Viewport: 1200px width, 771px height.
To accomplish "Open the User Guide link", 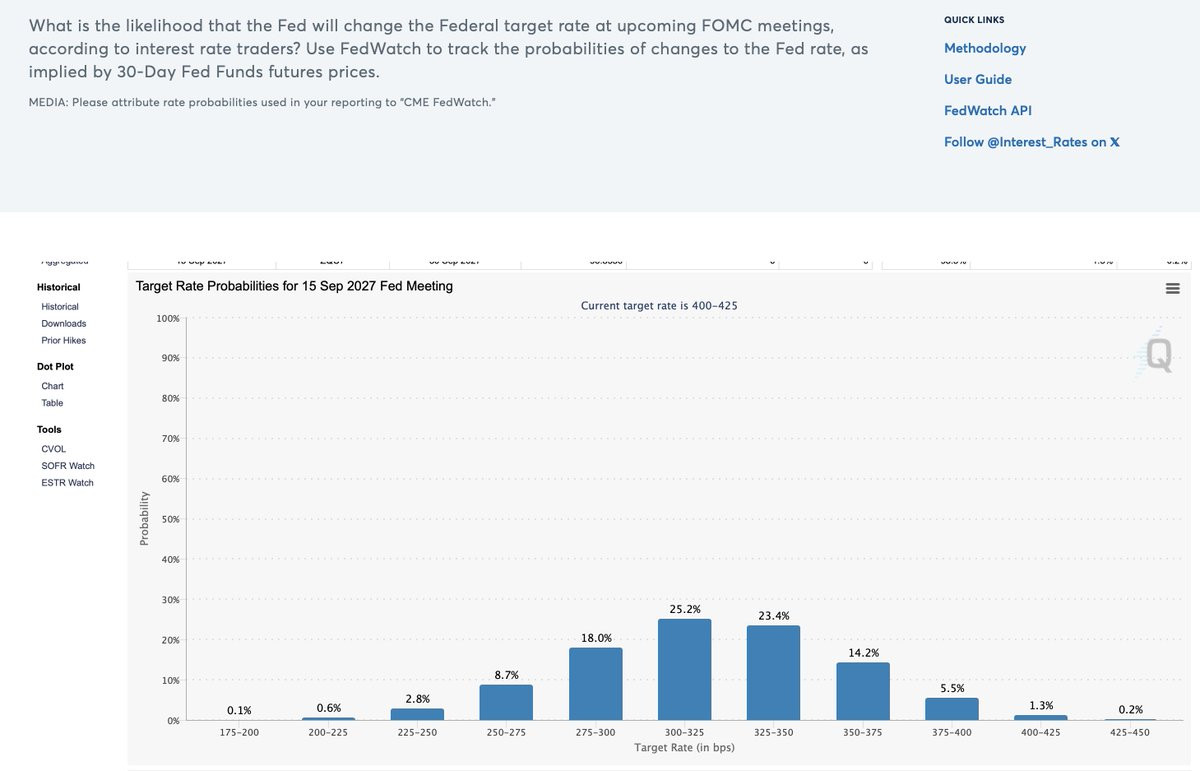I will click(978, 79).
